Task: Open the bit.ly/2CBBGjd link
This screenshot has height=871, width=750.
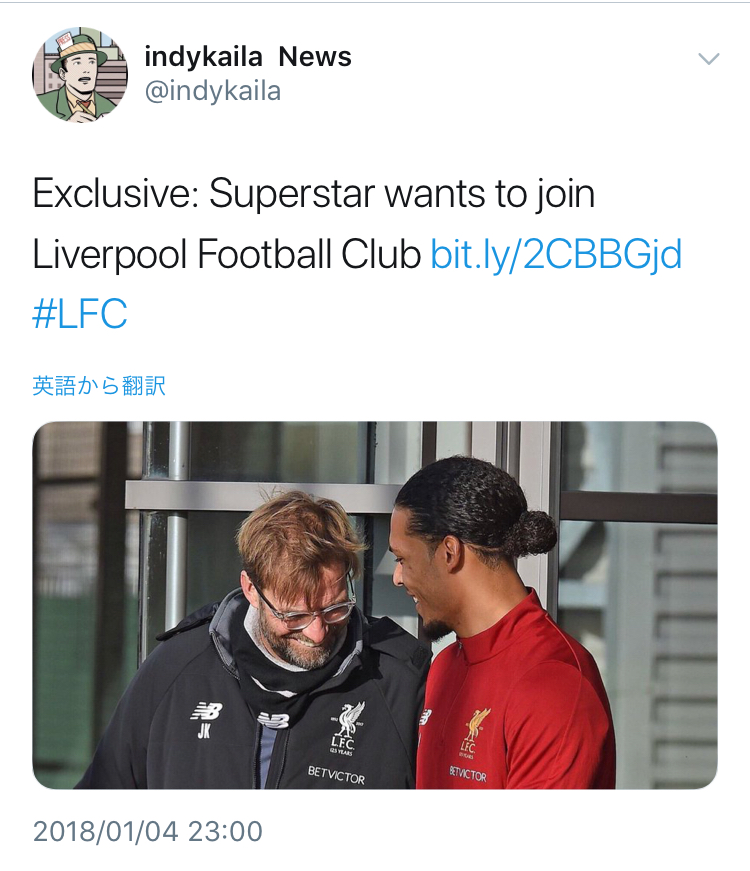Action: click(x=556, y=255)
